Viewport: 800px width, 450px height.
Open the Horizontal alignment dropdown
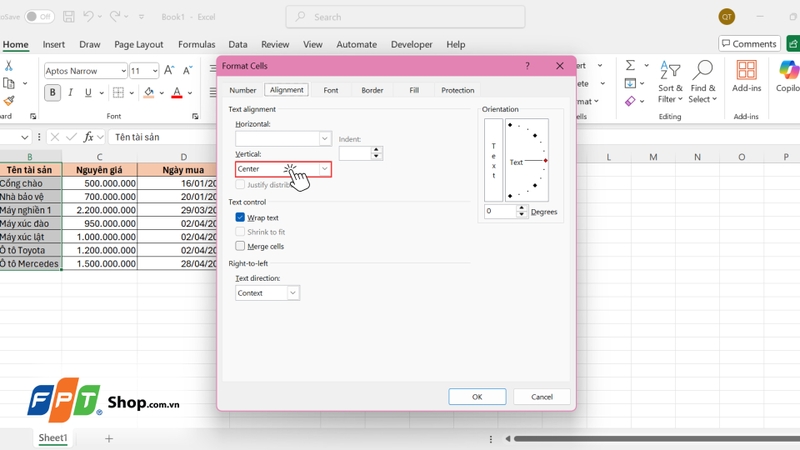coord(324,138)
